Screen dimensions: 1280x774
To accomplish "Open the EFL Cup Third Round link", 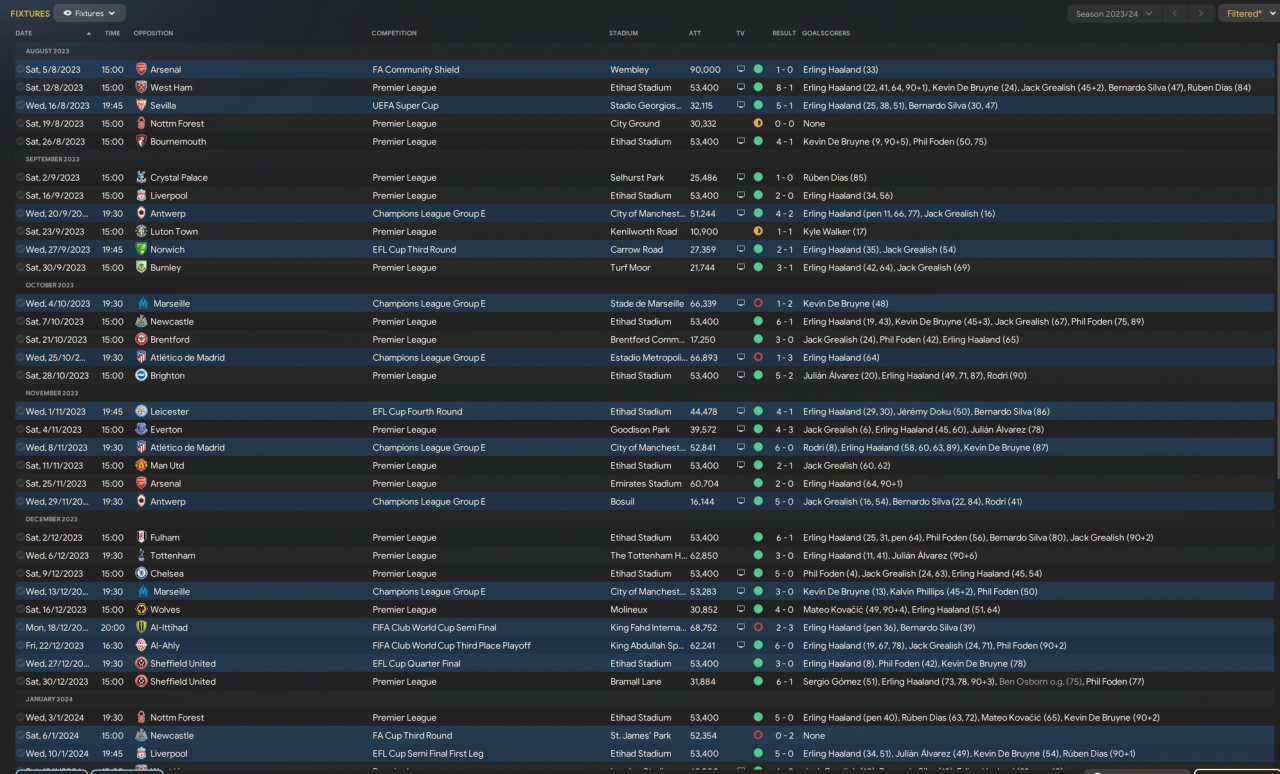I will click(414, 250).
